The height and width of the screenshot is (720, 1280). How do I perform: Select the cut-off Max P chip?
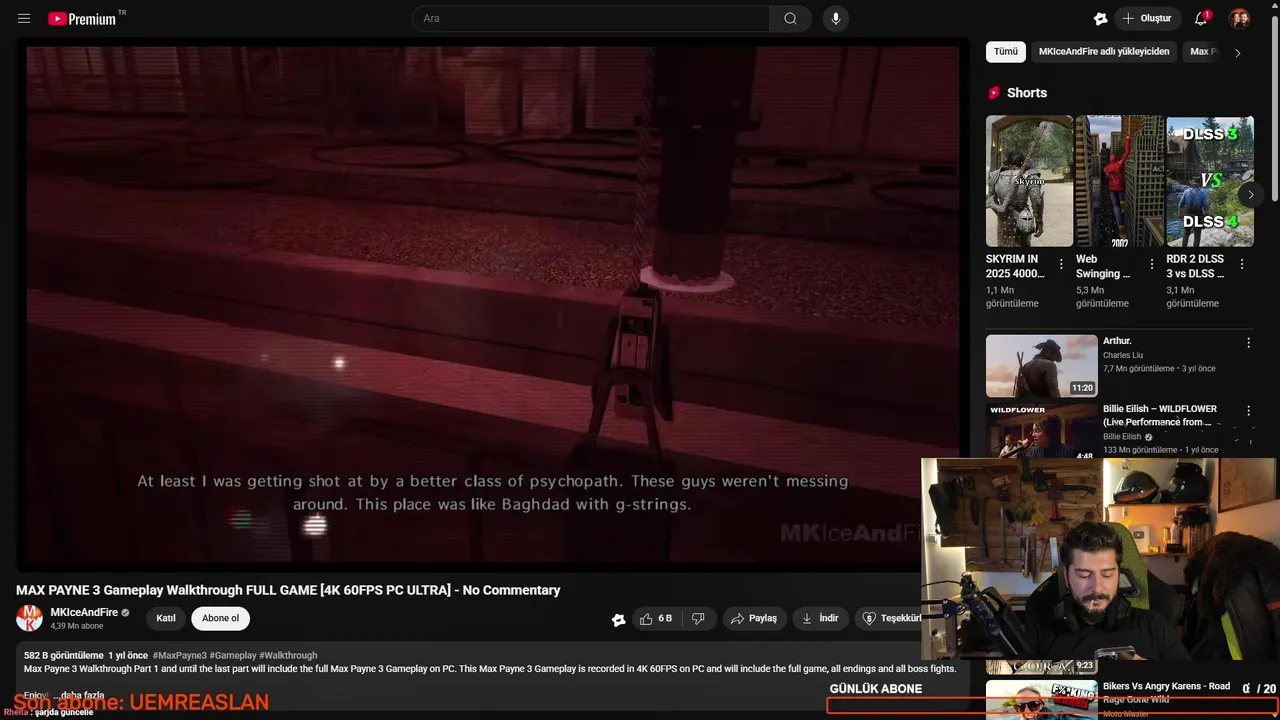pyautogui.click(x=1202, y=52)
